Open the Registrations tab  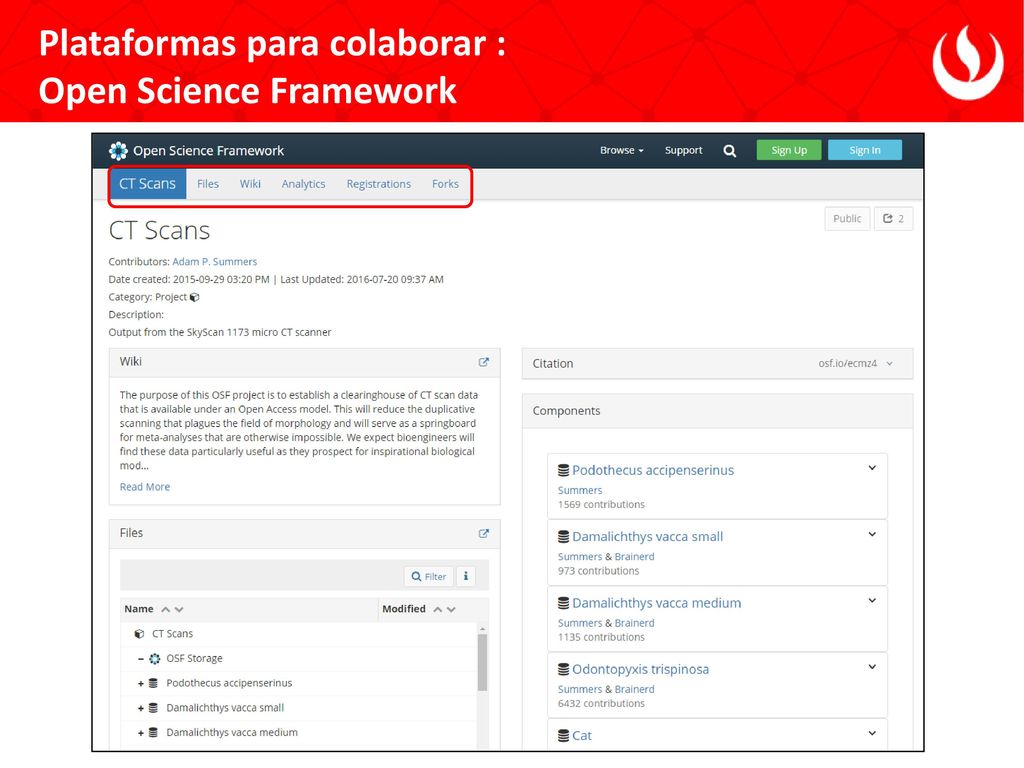(379, 184)
